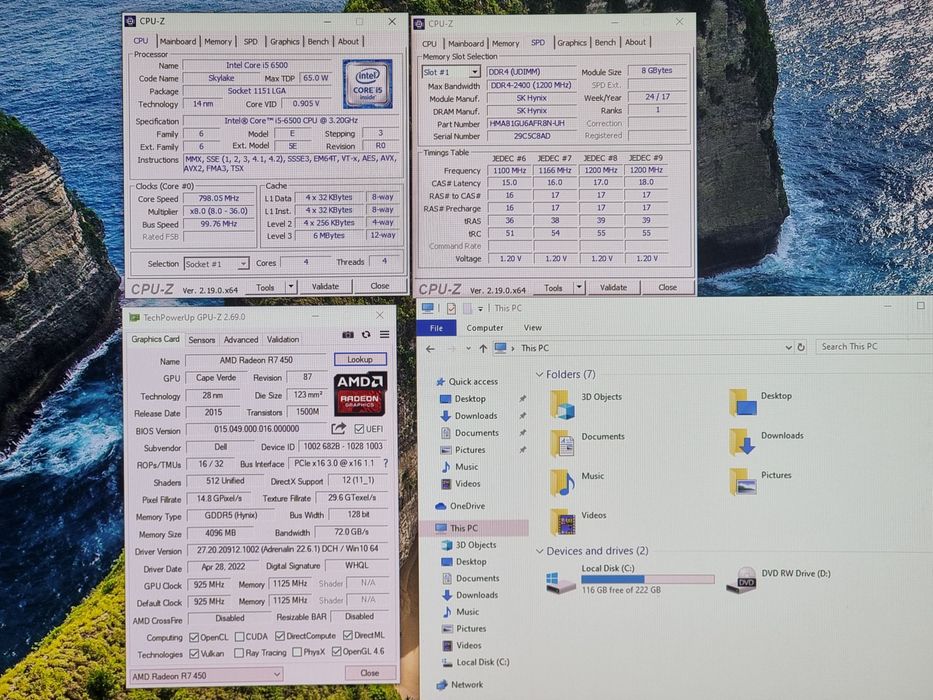The width and height of the screenshot is (933, 700).
Task: Select the Local Disk (C:) drive icon
Action: (561, 581)
